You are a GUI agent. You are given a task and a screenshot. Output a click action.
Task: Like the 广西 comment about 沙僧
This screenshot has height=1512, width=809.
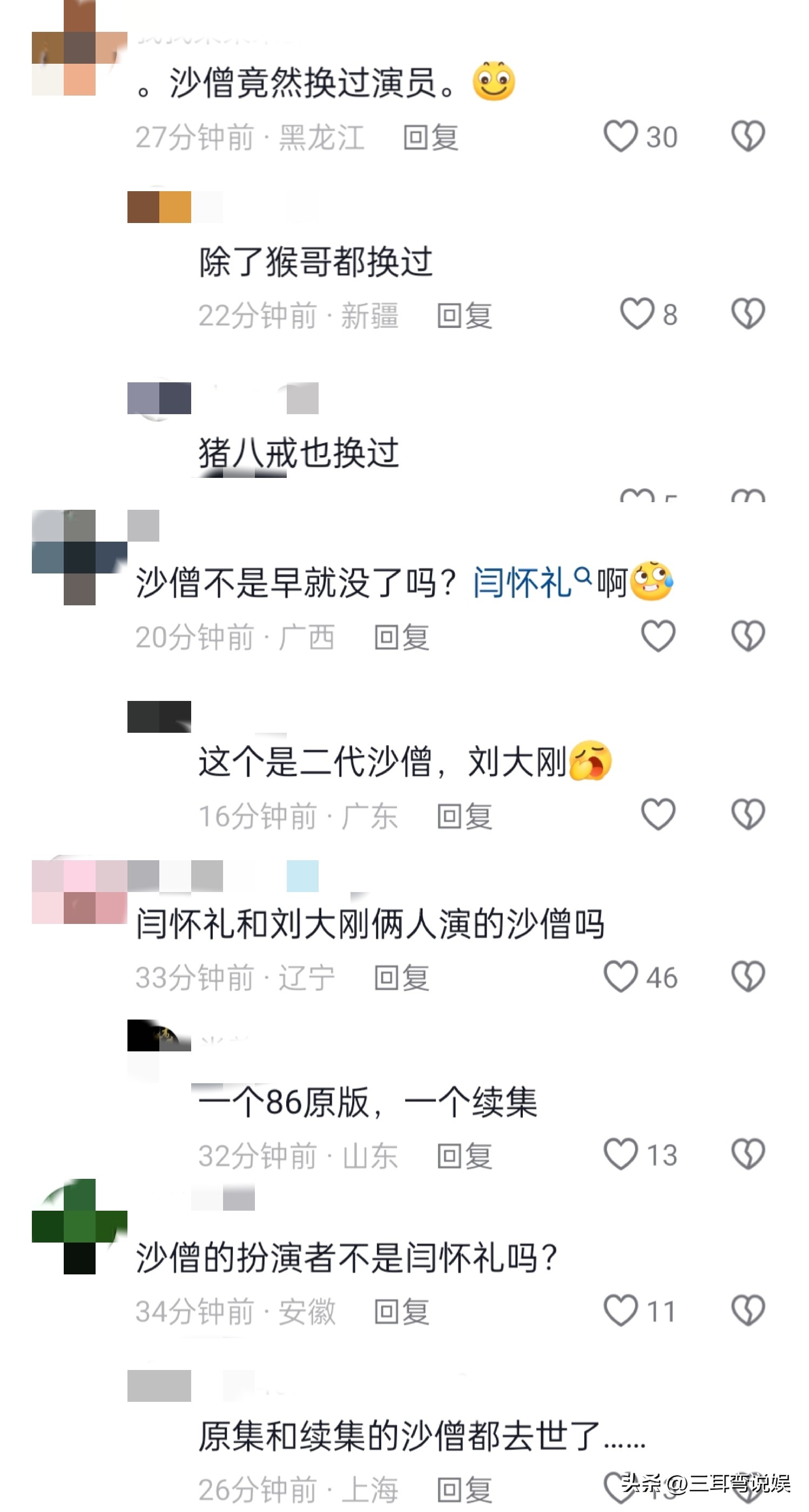pyautogui.click(x=658, y=636)
